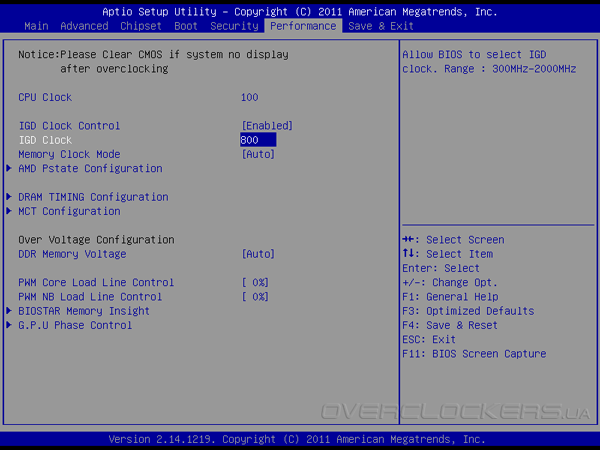Select PWM Core Load Line Control

click(x=96, y=282)
